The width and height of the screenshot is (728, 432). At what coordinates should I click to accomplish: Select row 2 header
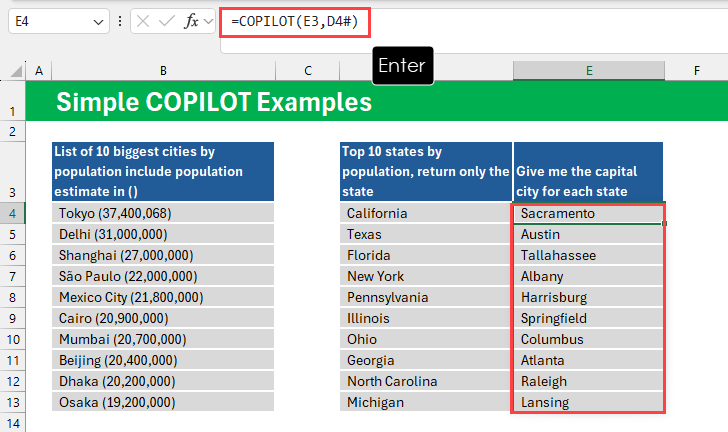13,131
